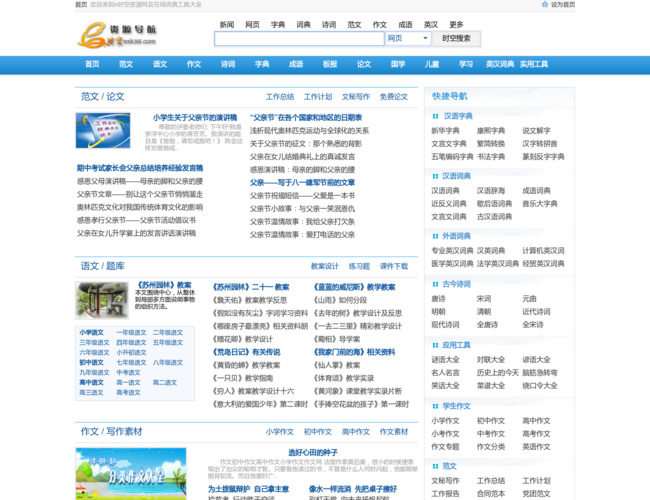The width and height of the screenshot is (650, 500).
Task: Open 康熙字典 in quick navigation
Action: (x=491, y=131)
